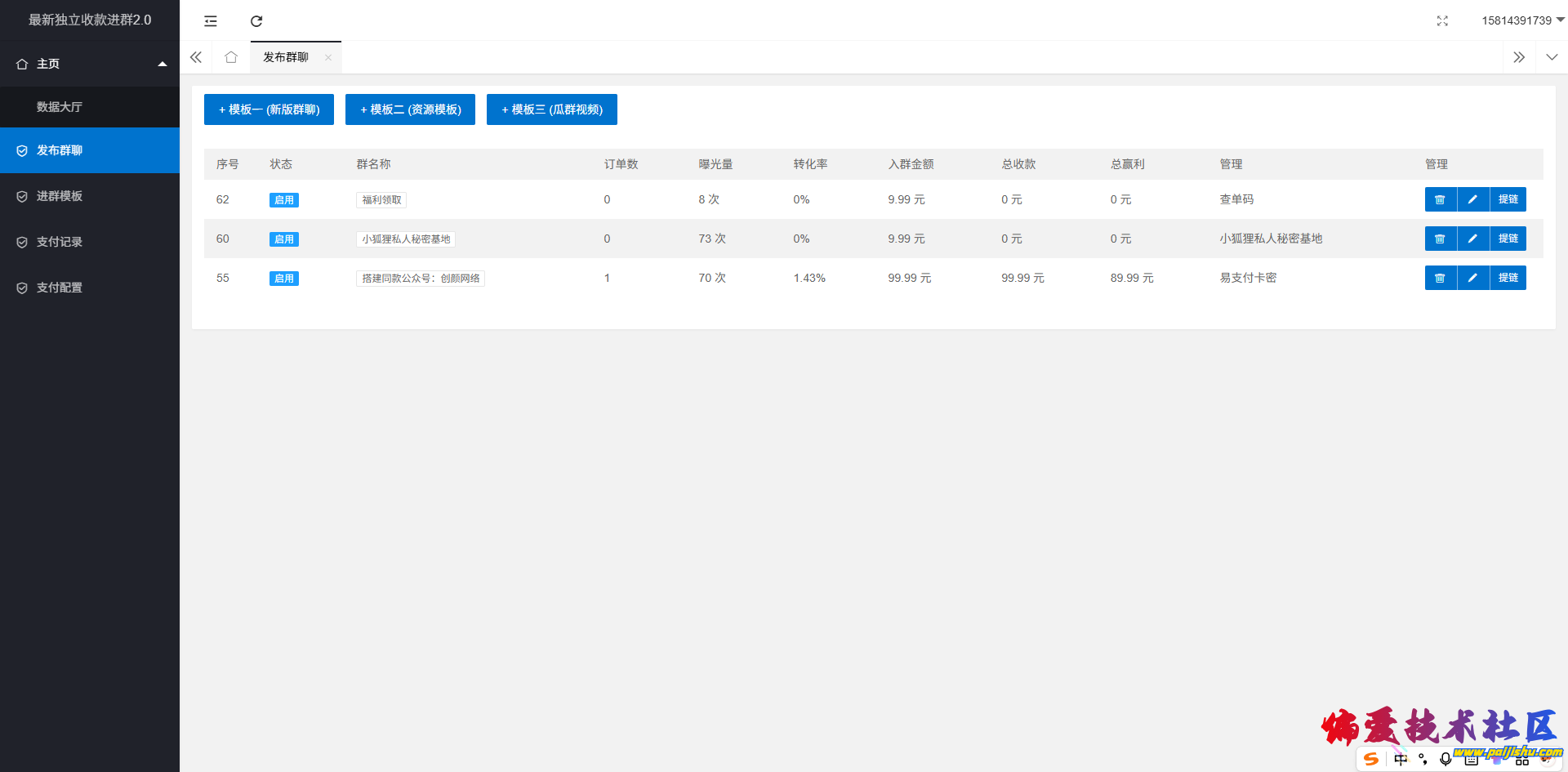
Task: Go to 进群模板 sidebar item
Action: (60, 196)
